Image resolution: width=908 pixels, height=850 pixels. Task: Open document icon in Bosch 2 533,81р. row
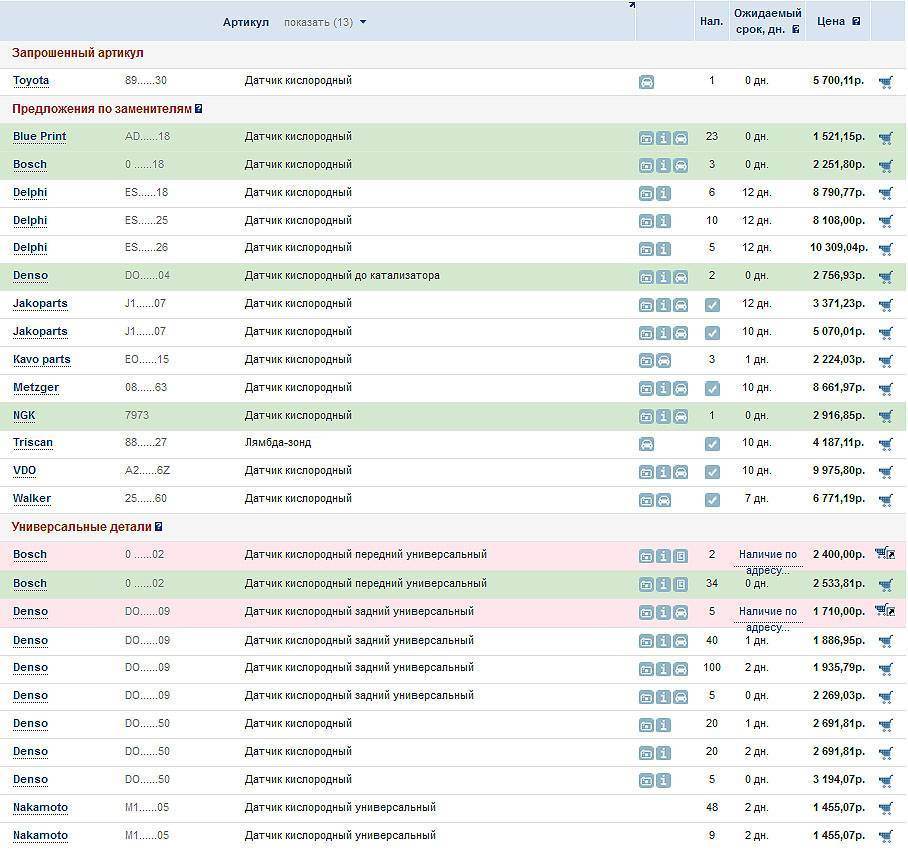click(680, 584)
